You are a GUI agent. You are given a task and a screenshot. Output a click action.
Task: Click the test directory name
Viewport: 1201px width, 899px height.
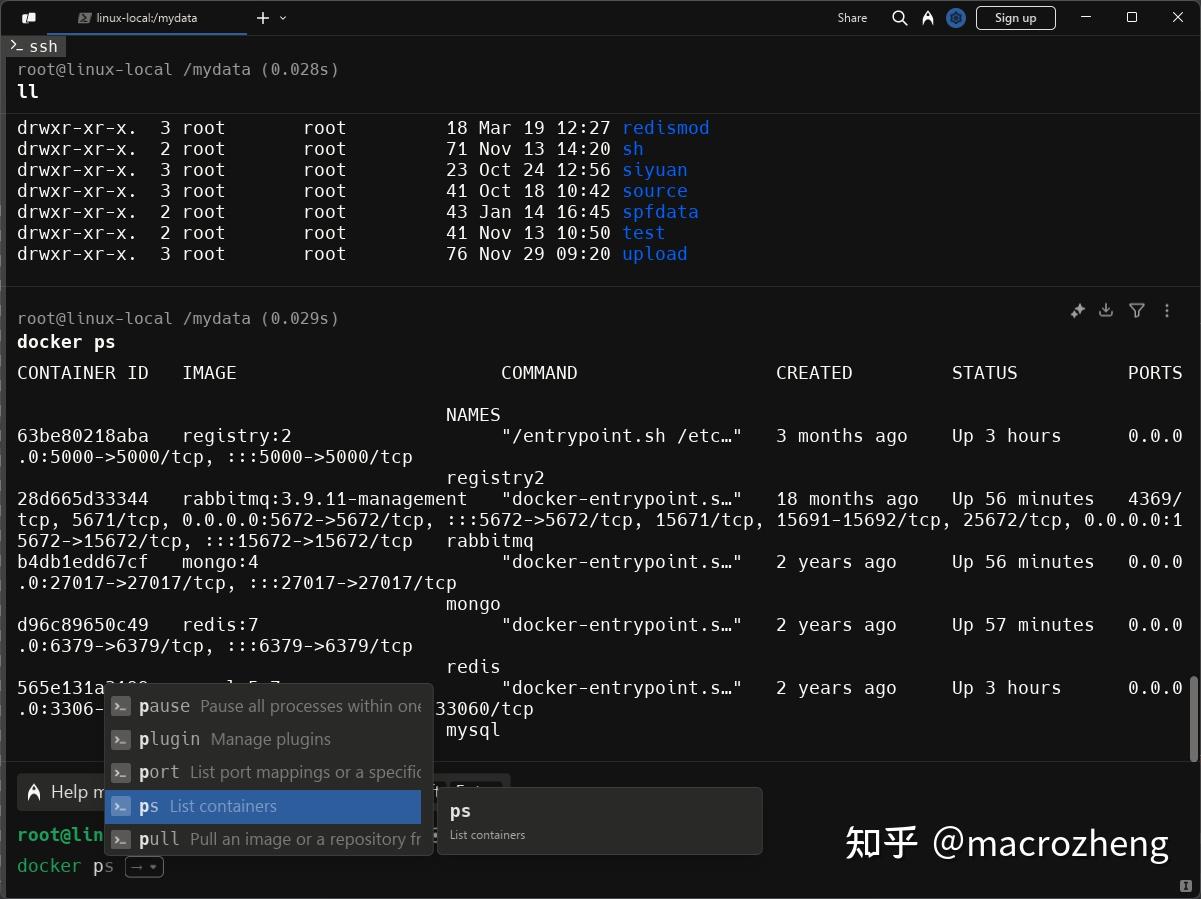click(643, 233)
